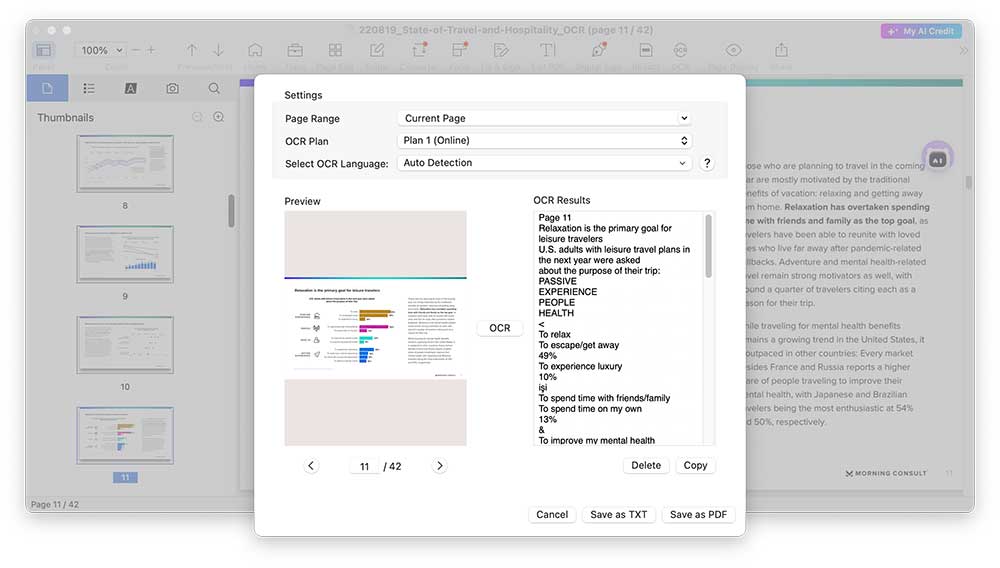Click the camera snapshot sidebar icon

[172, 88]
